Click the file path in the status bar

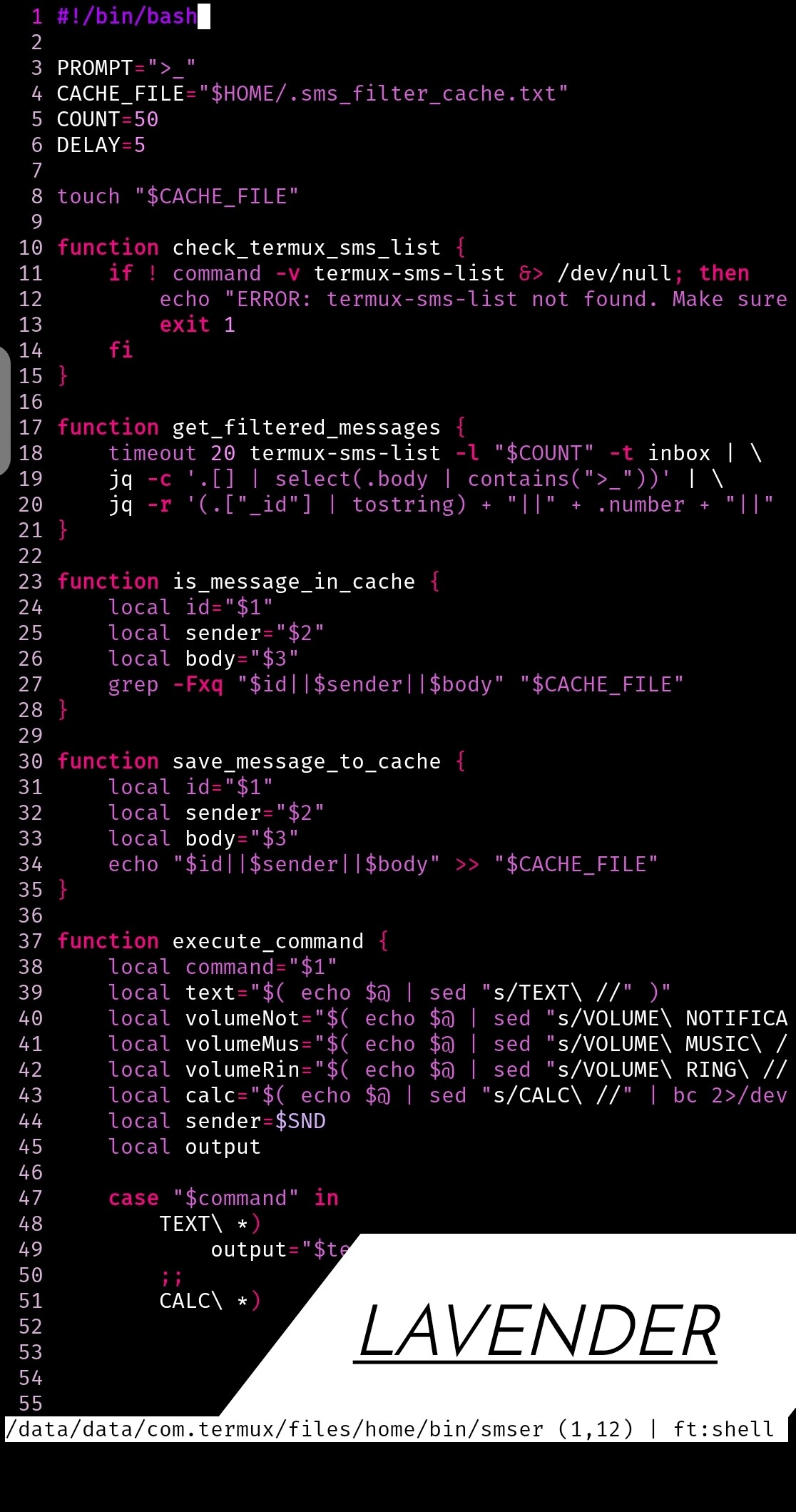point(275,1429)
